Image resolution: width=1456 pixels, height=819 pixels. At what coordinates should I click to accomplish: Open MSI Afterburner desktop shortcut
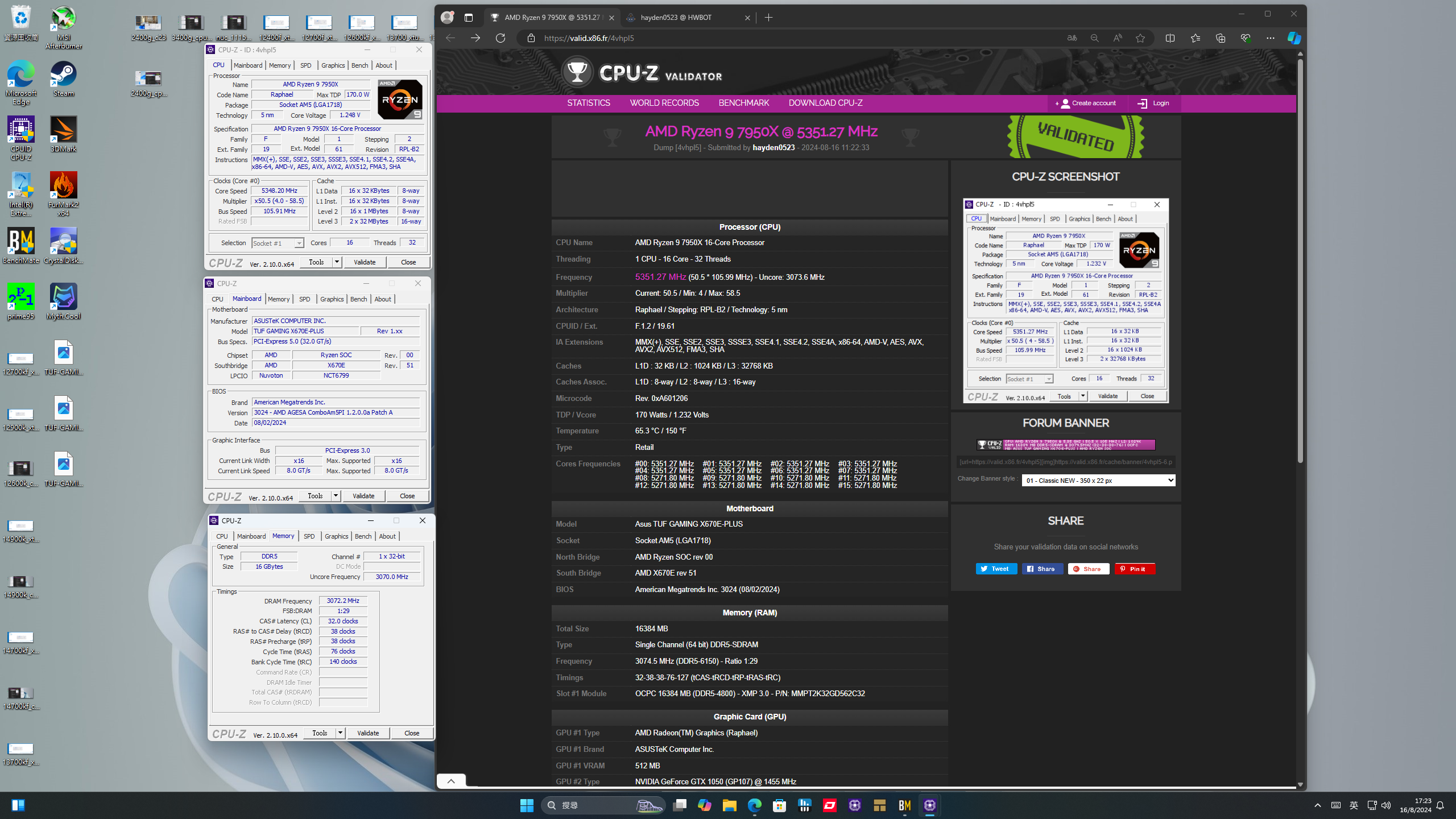pyautogui.click(x=63, y=27)
